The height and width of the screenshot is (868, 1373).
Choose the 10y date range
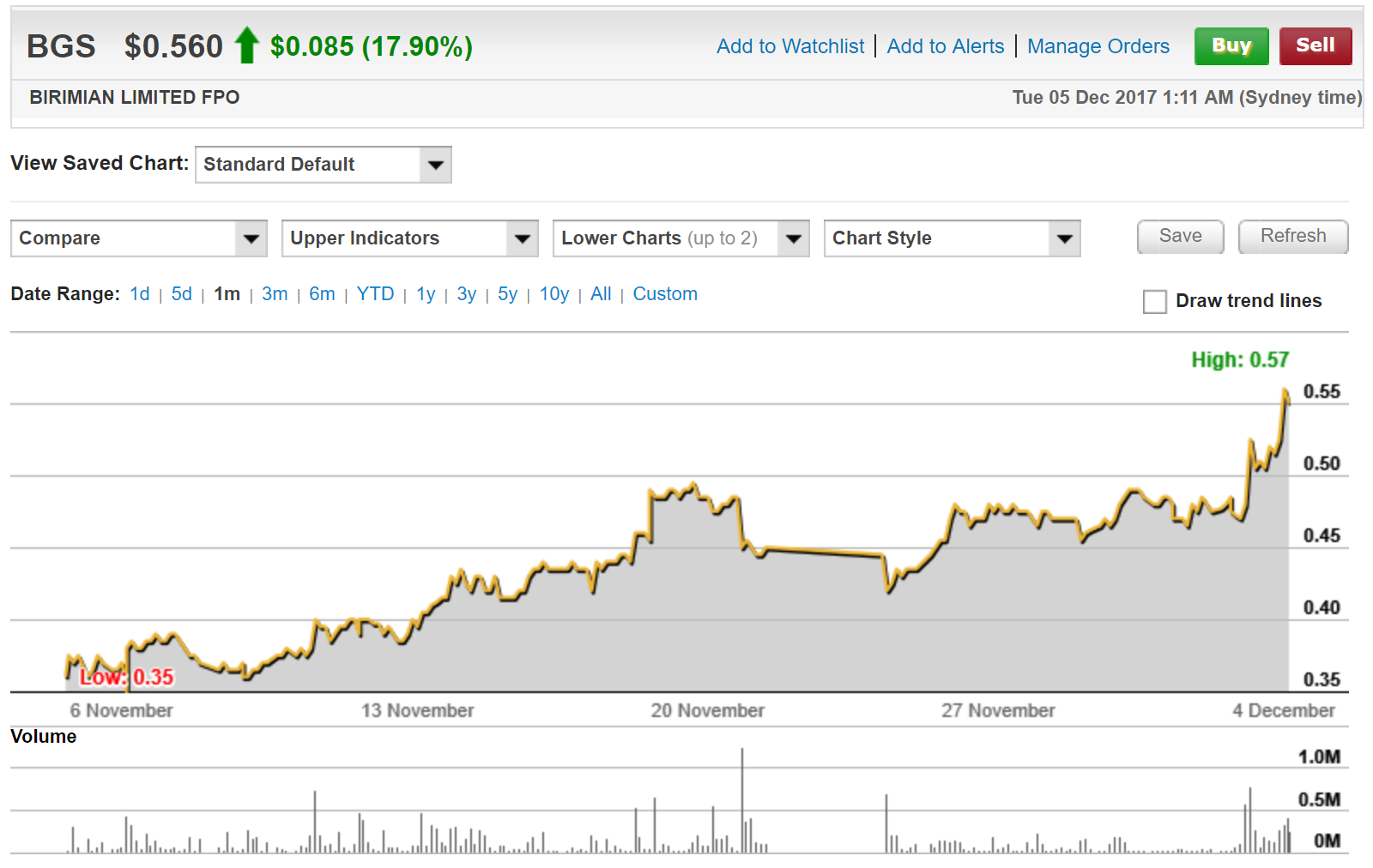[x=553, y=294]
